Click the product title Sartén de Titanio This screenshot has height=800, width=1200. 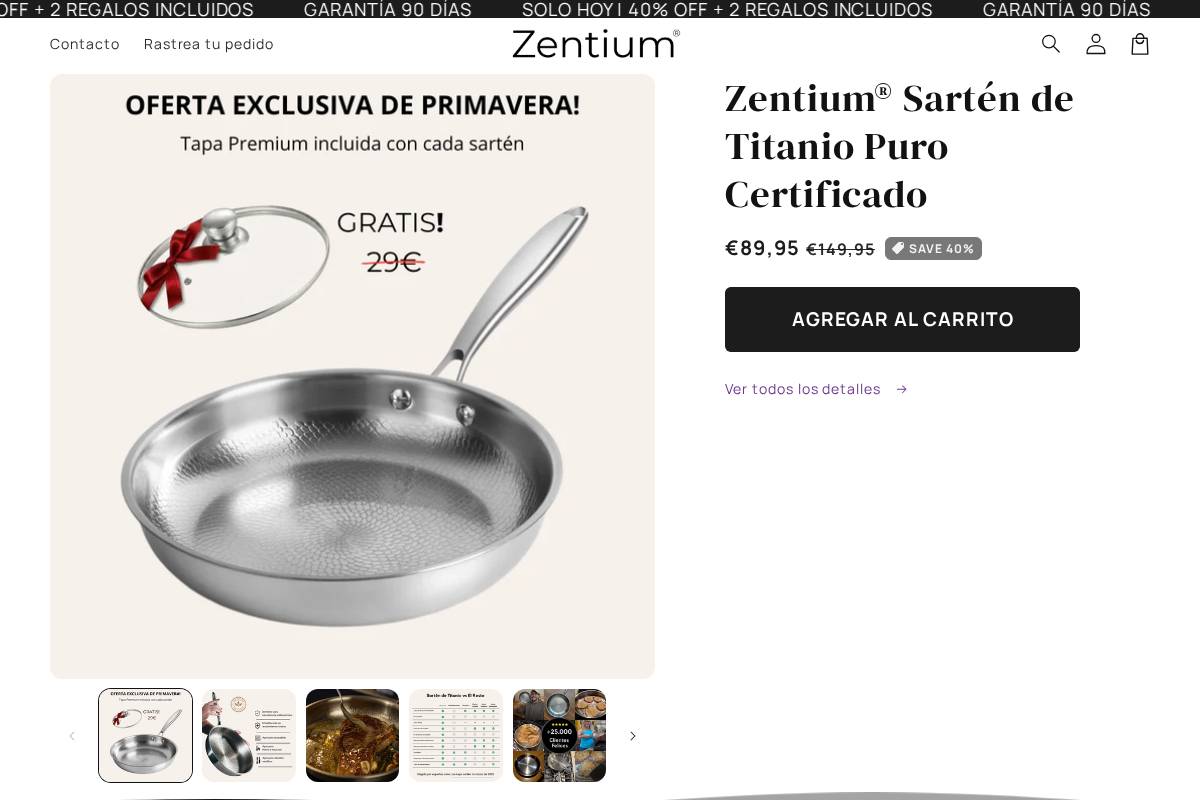[x=899, y=146]
